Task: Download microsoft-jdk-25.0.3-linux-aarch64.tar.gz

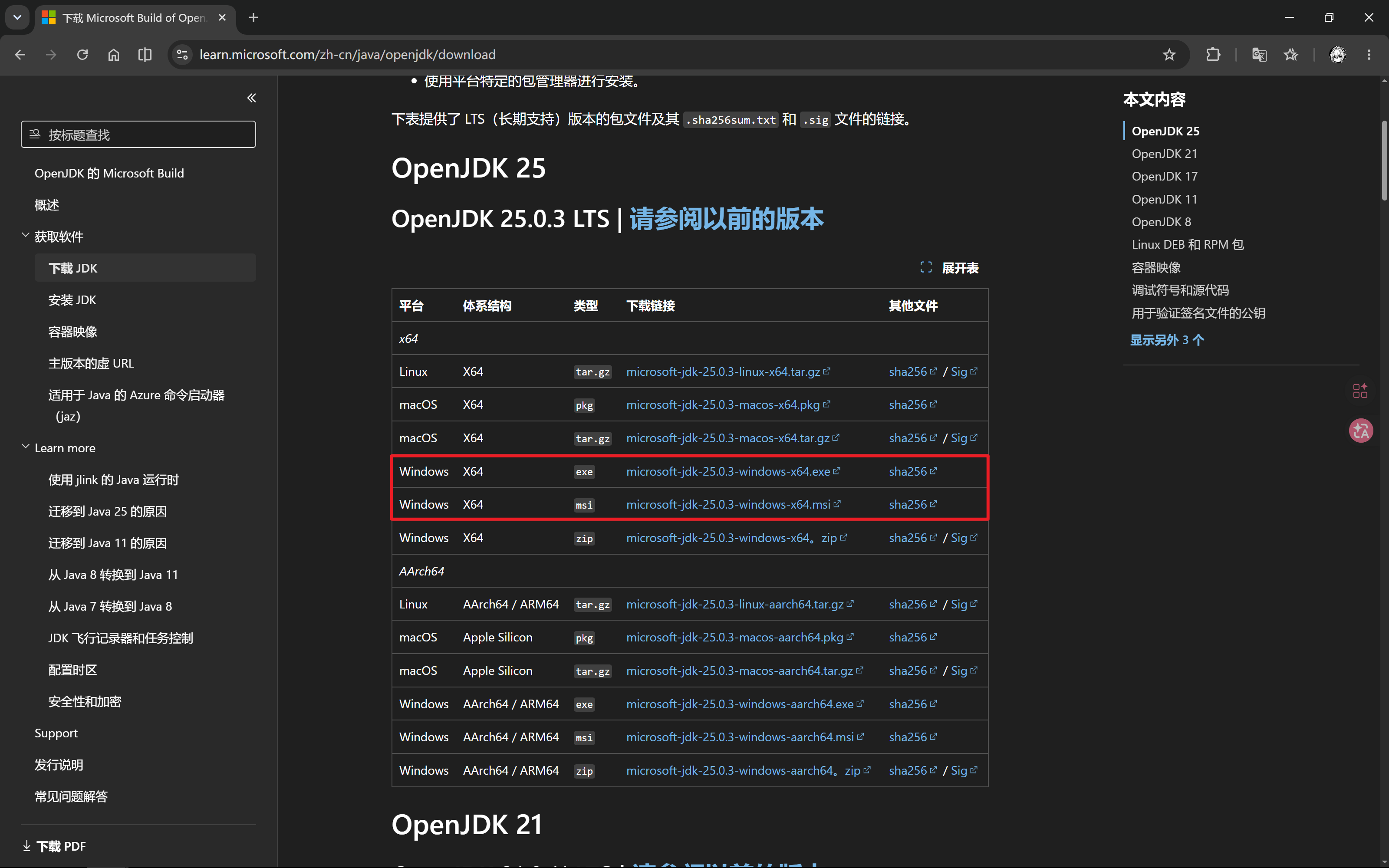Action: point(740,605)
